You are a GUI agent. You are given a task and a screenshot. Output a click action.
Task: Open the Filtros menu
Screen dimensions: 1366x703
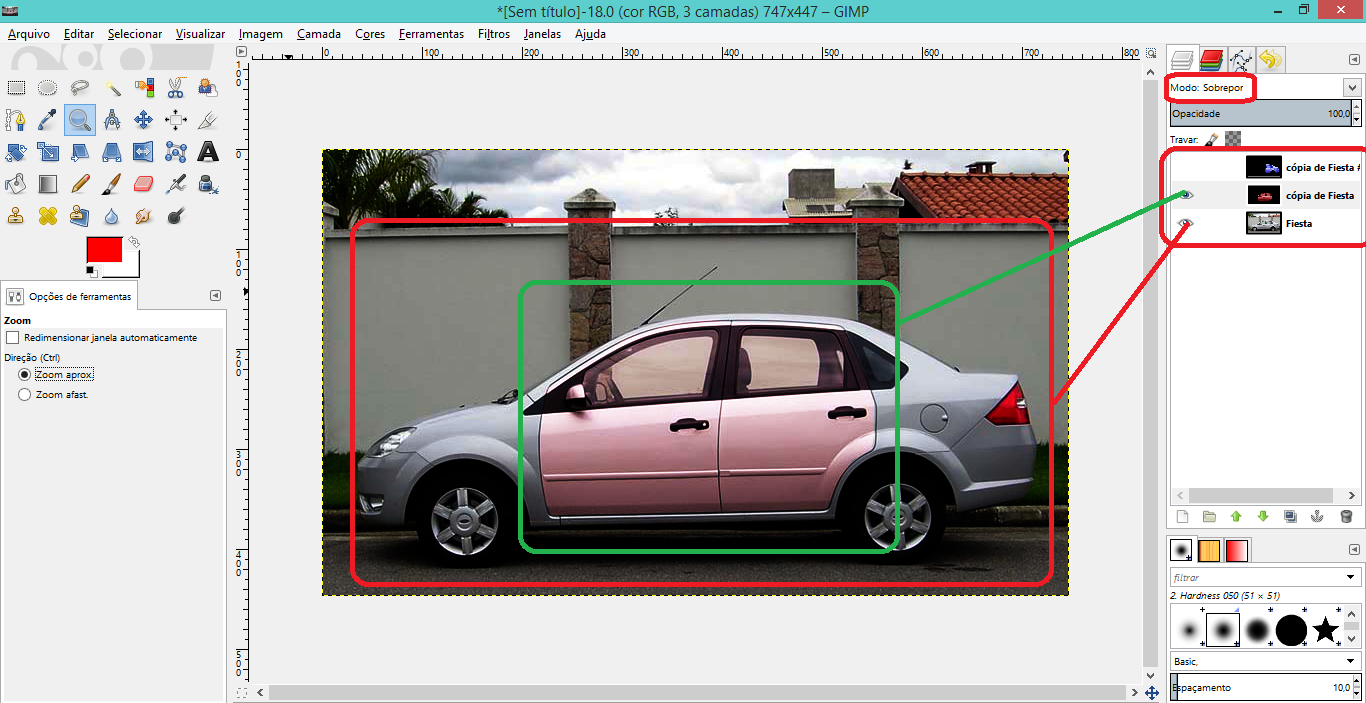click(x=494, y=34)
